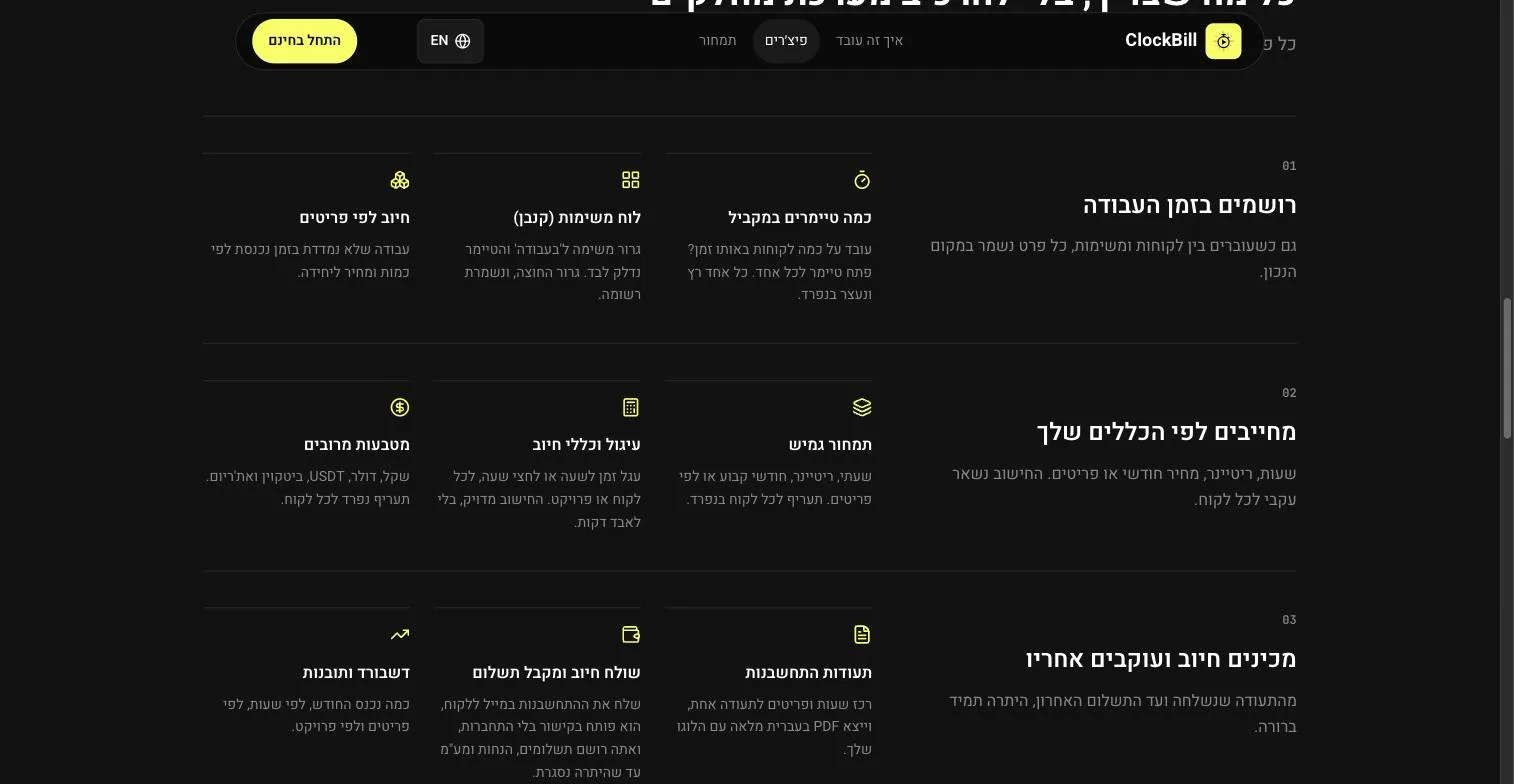Screen dimensions: 1514x784
Task: Click section title מכינים חיוב ועוקבים אחריו
Action: [1161, 659]
